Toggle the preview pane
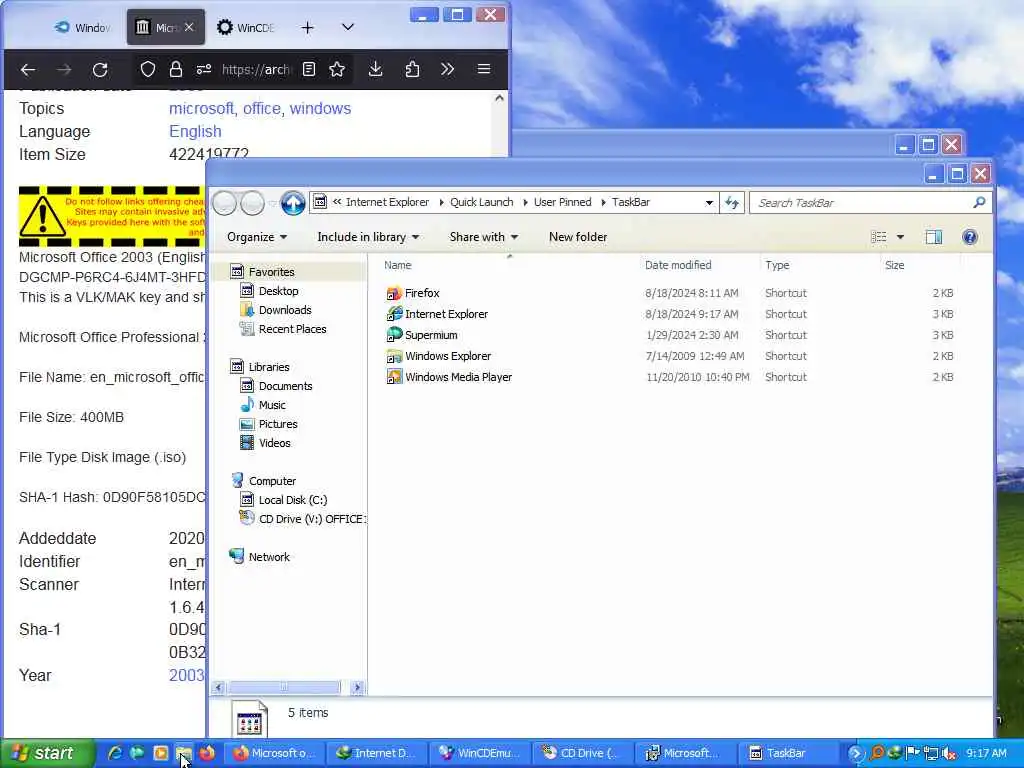1024x768 pixels. [x=934, y=237]
